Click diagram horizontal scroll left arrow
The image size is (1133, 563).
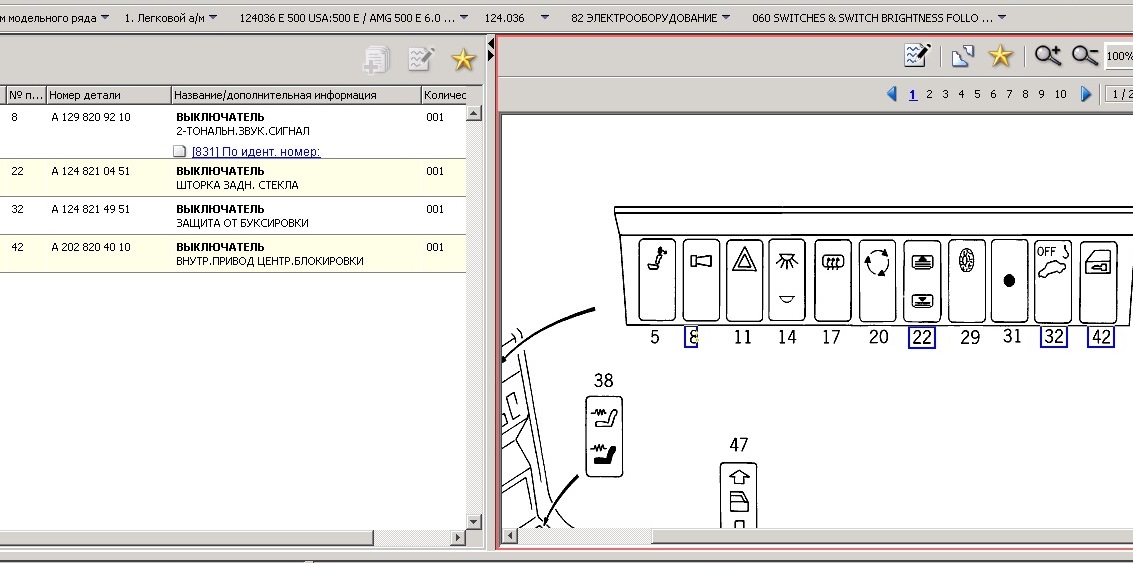click(509, 536)
